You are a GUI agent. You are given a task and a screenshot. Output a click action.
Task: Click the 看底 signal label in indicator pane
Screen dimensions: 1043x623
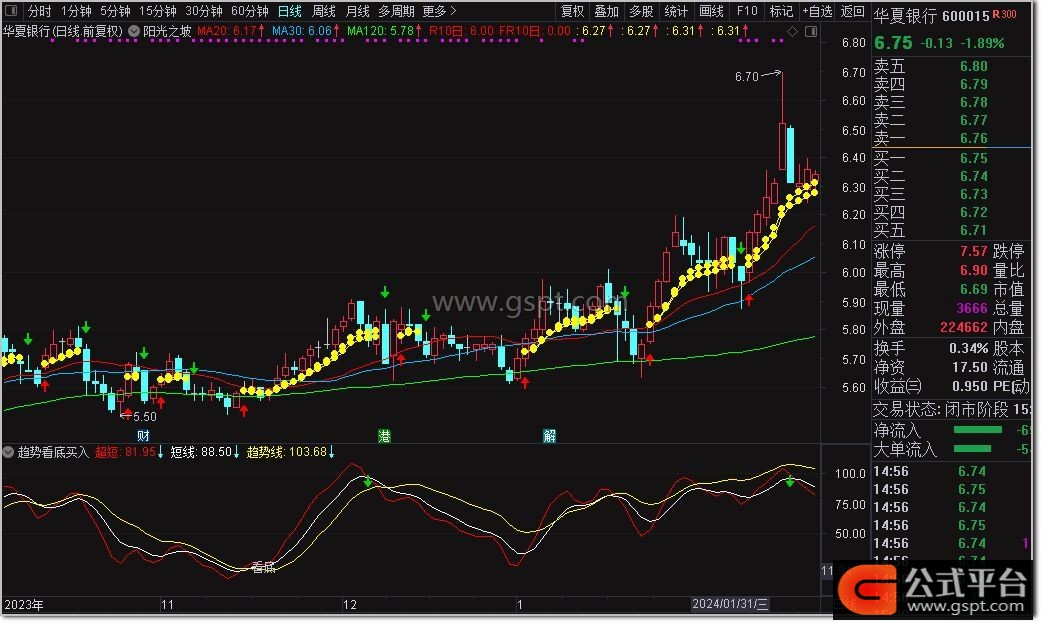(263, 567)
